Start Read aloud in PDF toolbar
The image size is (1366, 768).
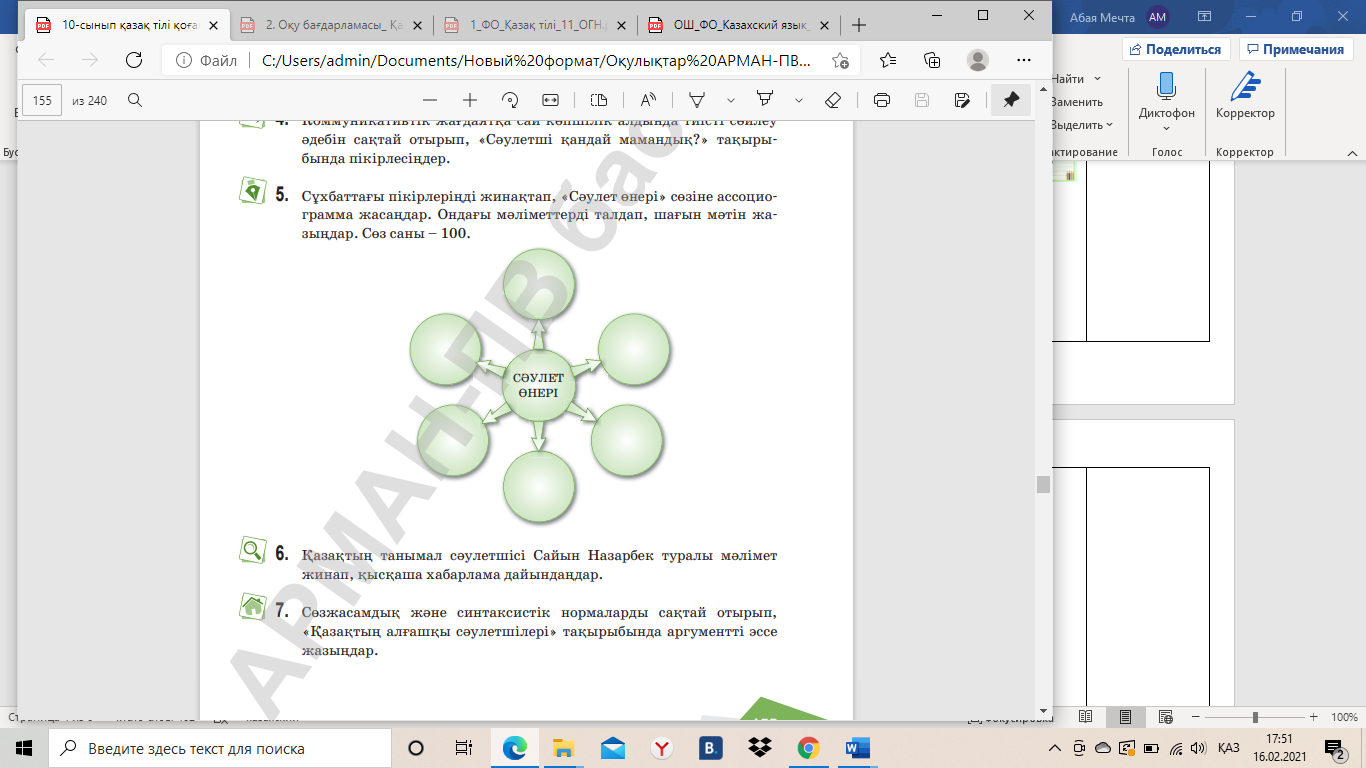coord(648,100)
